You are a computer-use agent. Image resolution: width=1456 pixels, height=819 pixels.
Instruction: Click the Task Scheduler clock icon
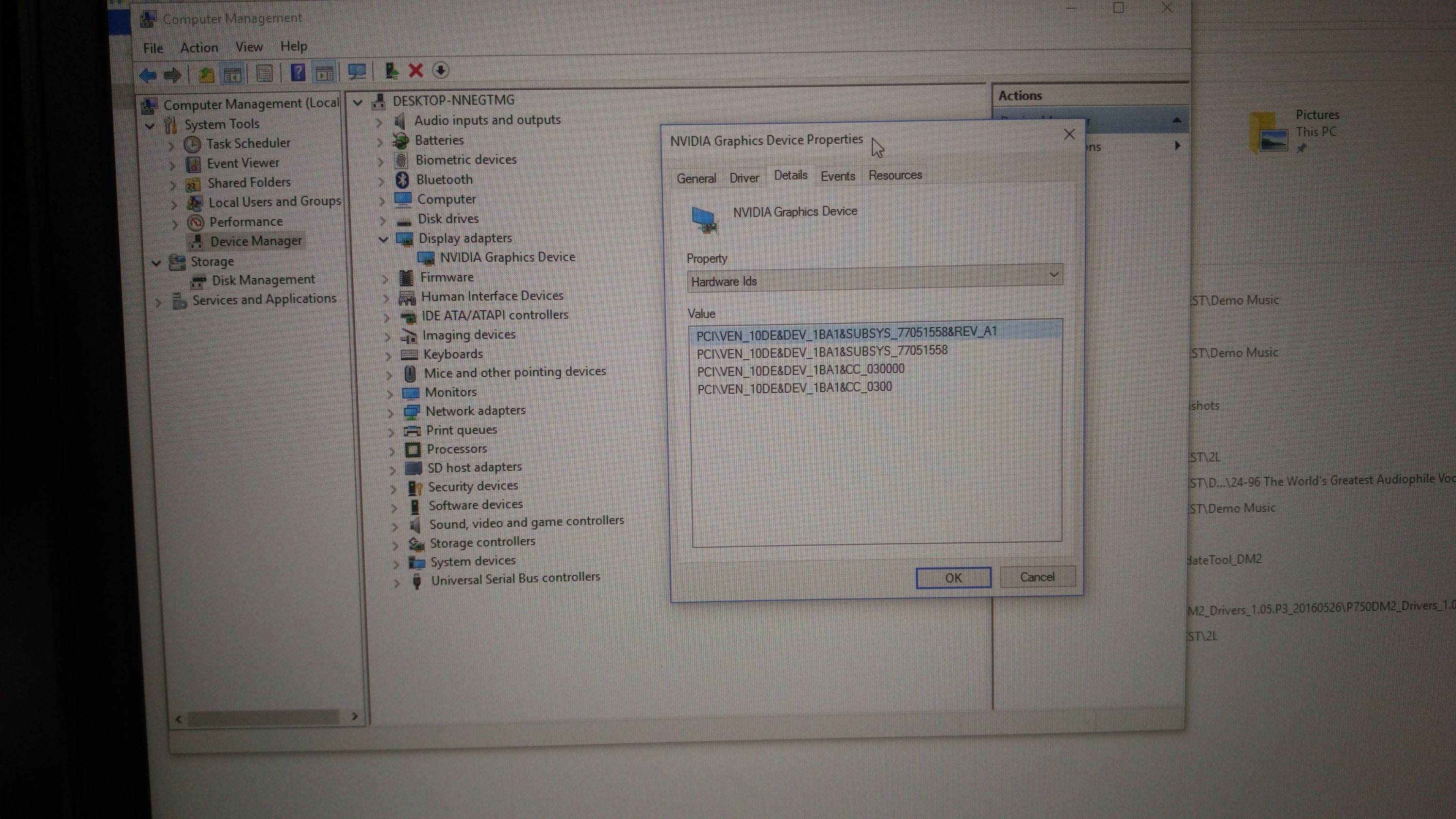192,145
